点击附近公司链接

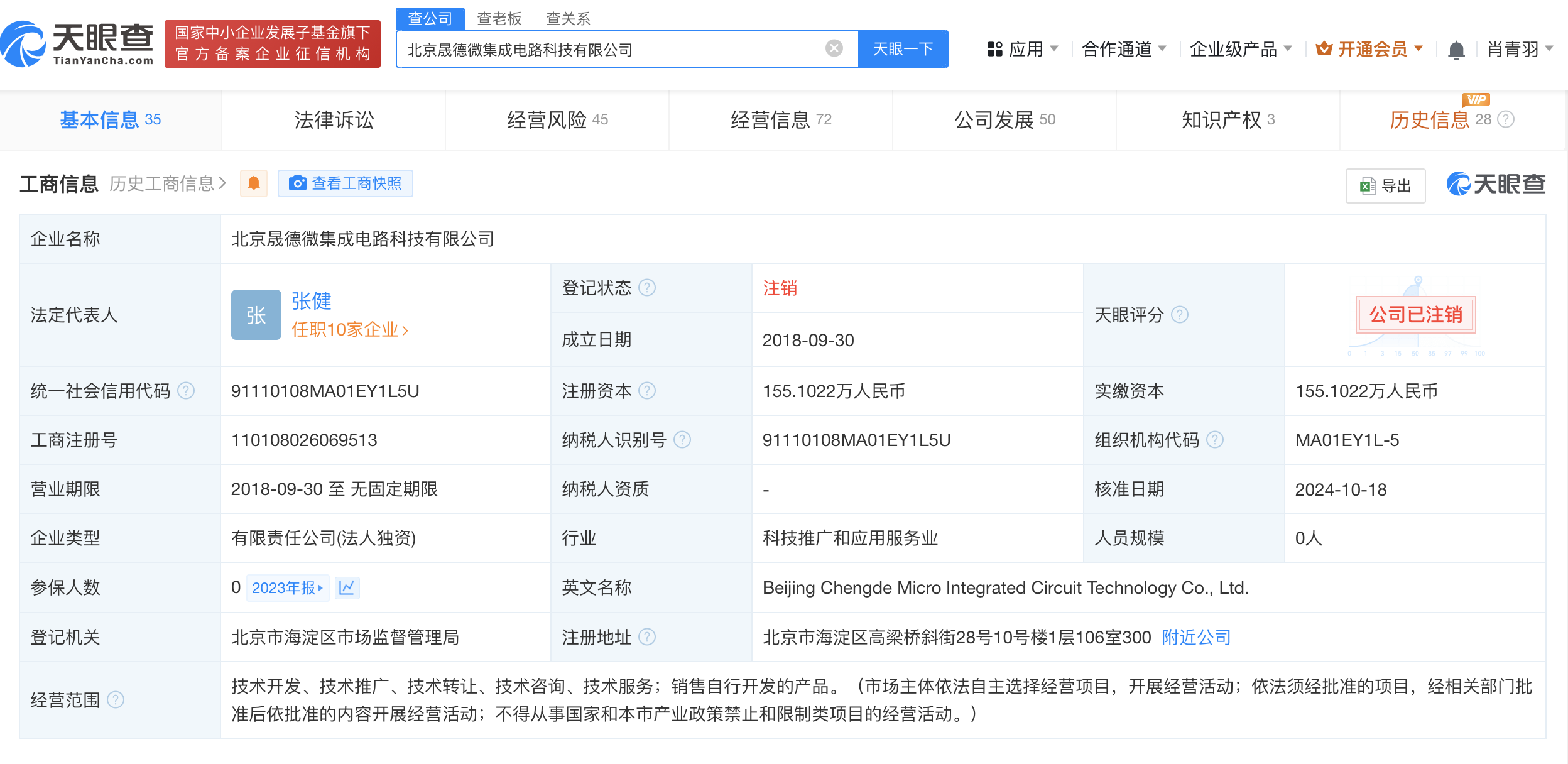(1194, 637)
